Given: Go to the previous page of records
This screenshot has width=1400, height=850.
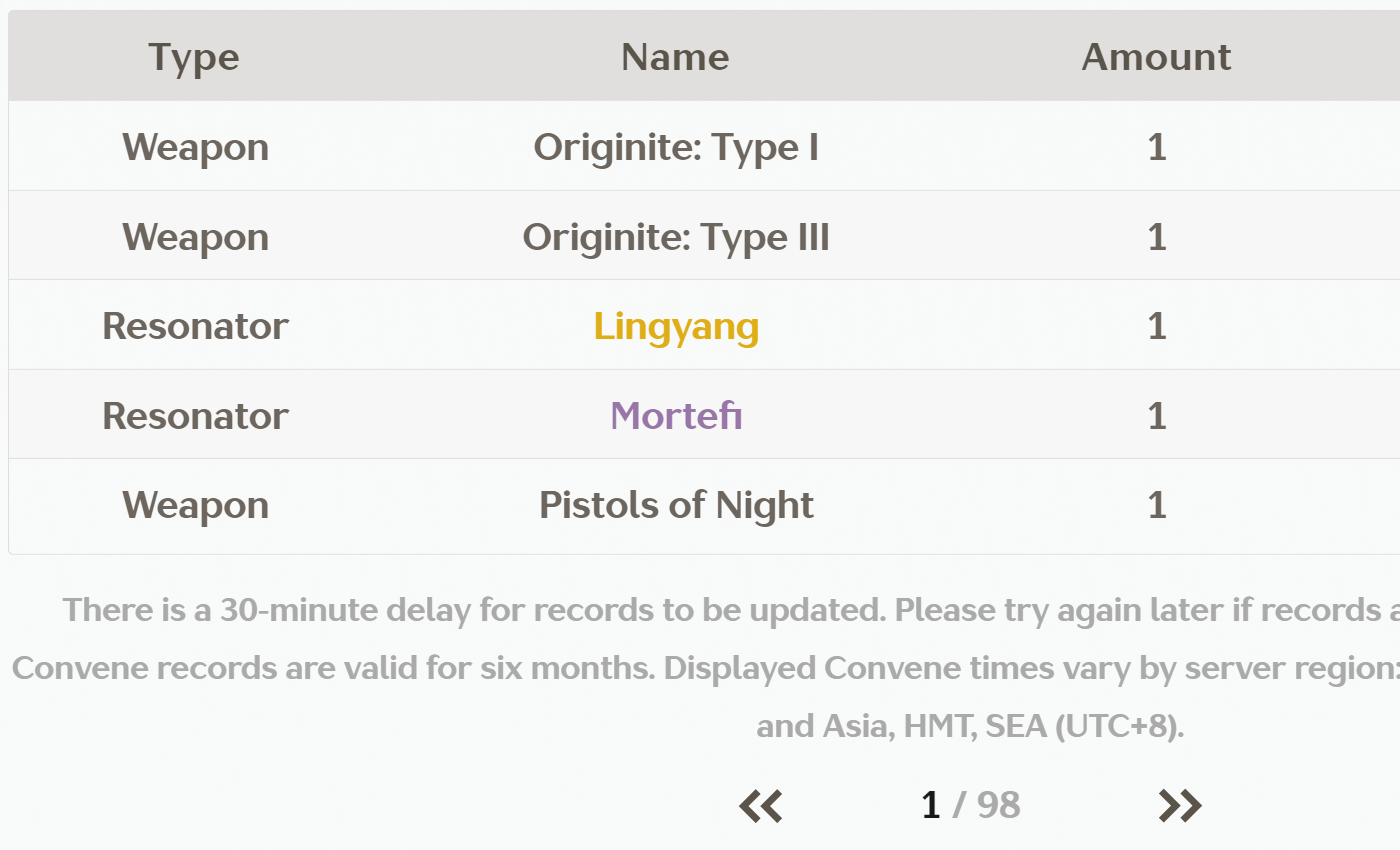Looking at the screenshot, I should (761, 805).
